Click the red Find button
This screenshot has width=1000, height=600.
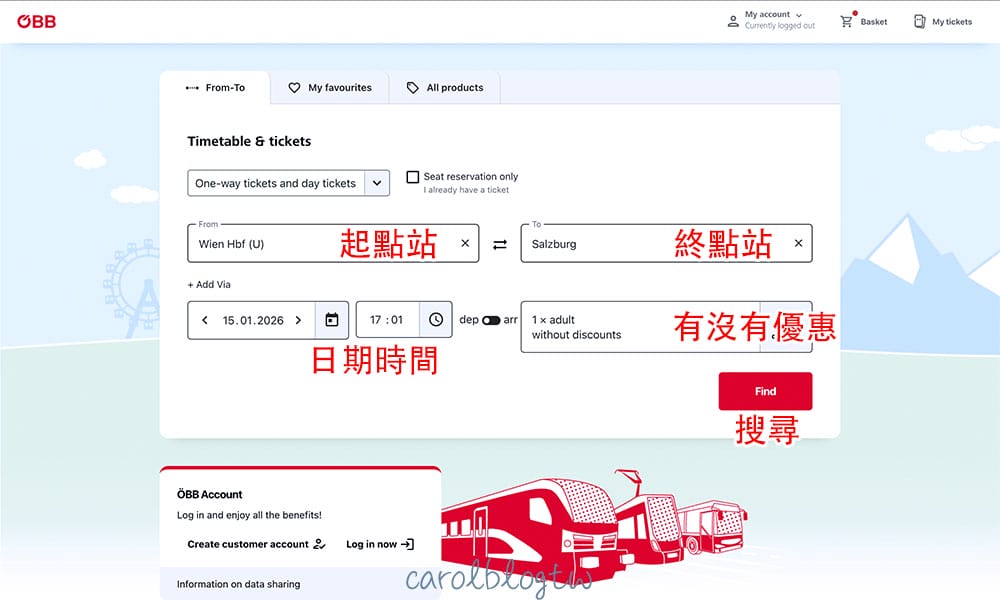point(765,391)
